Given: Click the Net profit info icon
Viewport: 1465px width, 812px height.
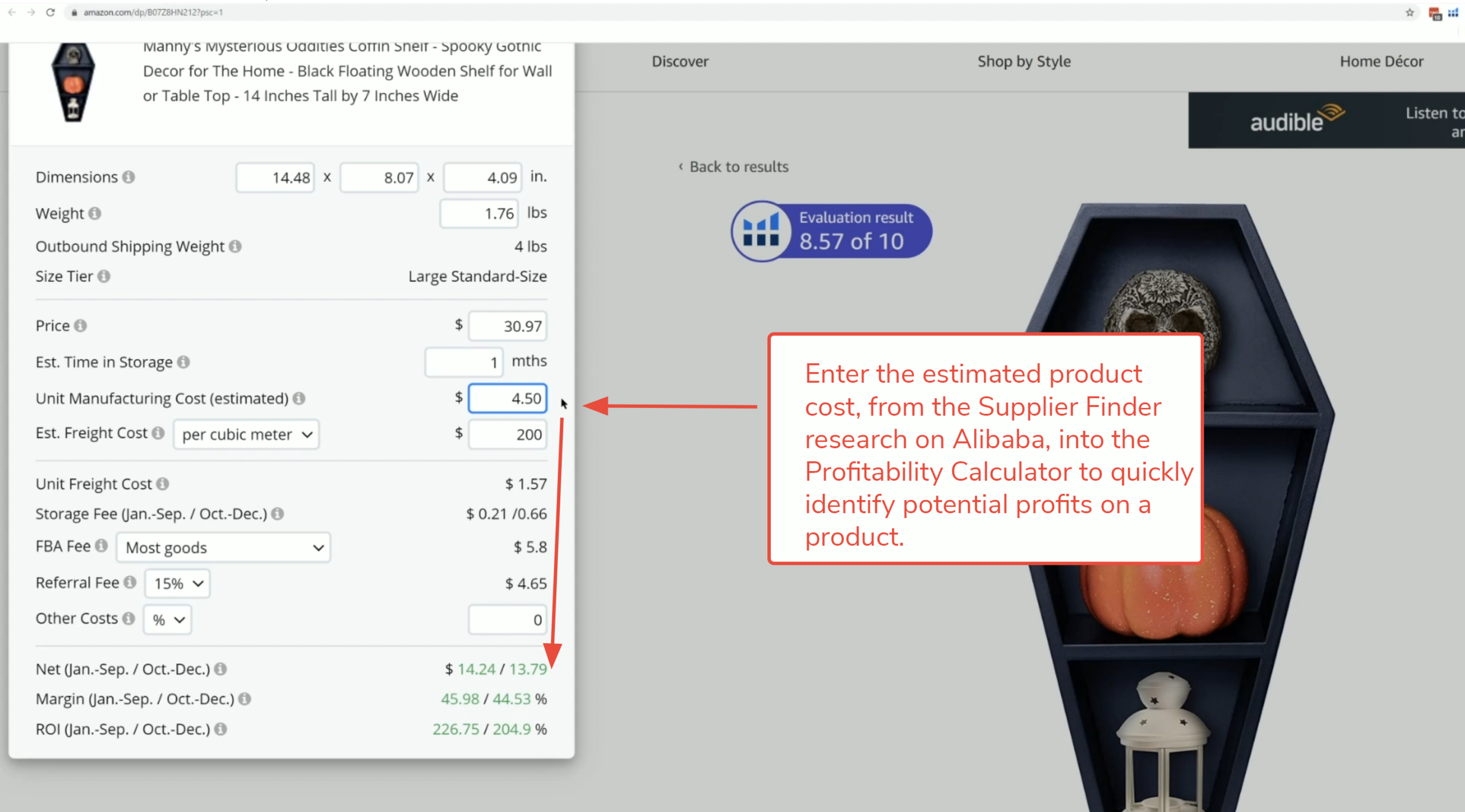Looking at the screenshot, I should 220,669.
